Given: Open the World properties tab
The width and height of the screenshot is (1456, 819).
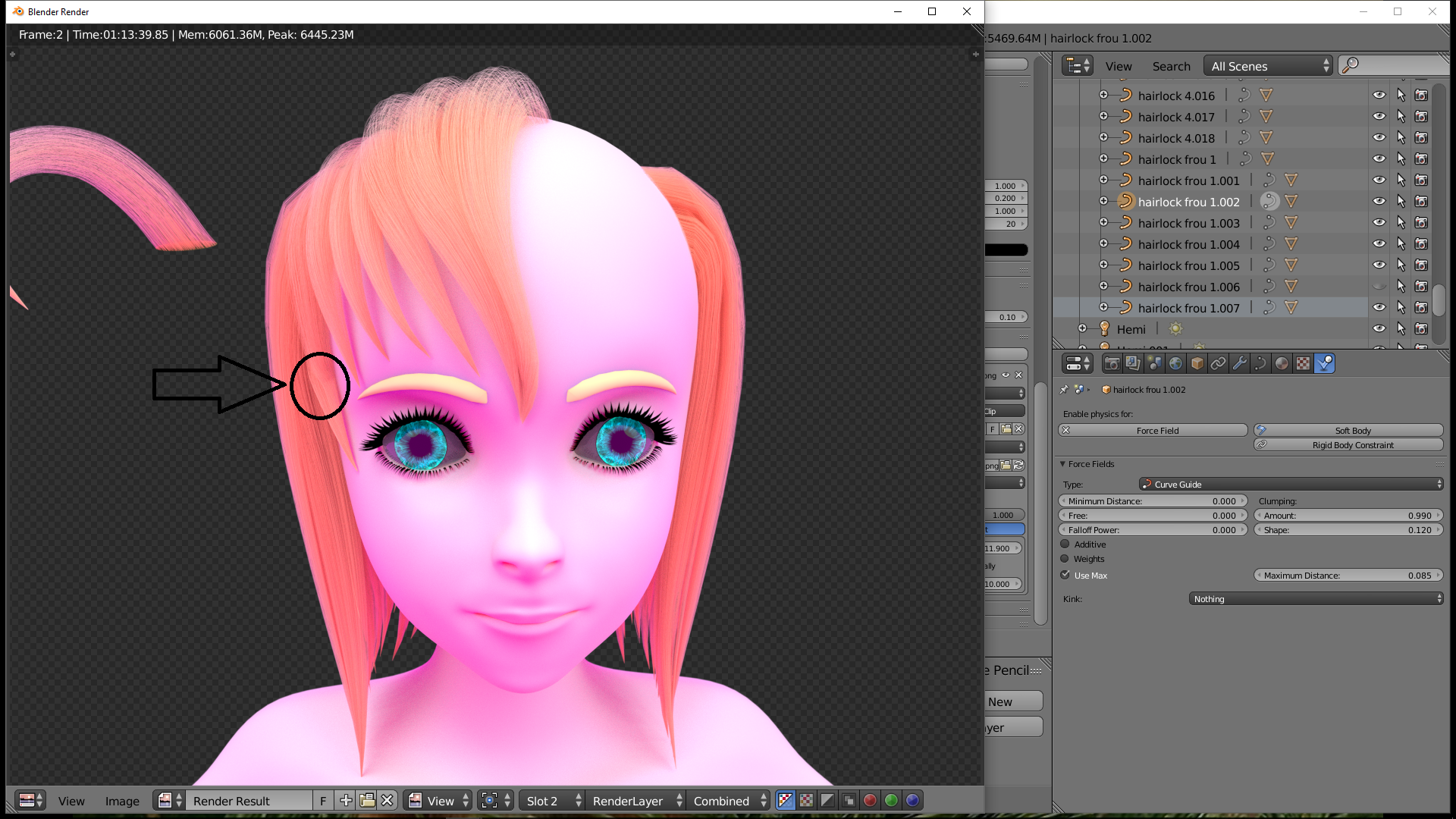Looking at the screenshot, I should (x=1176, y=363).
